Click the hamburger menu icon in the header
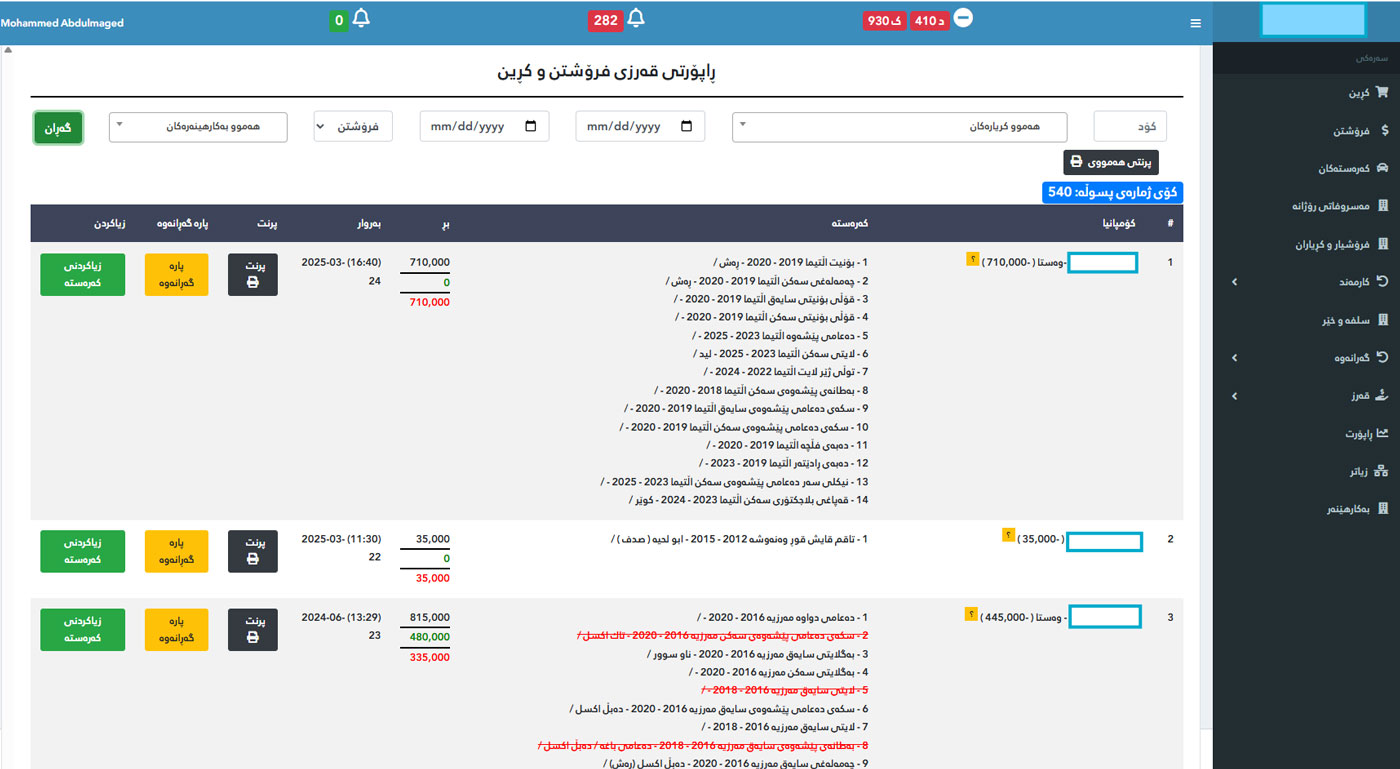 click(1195, 23)
